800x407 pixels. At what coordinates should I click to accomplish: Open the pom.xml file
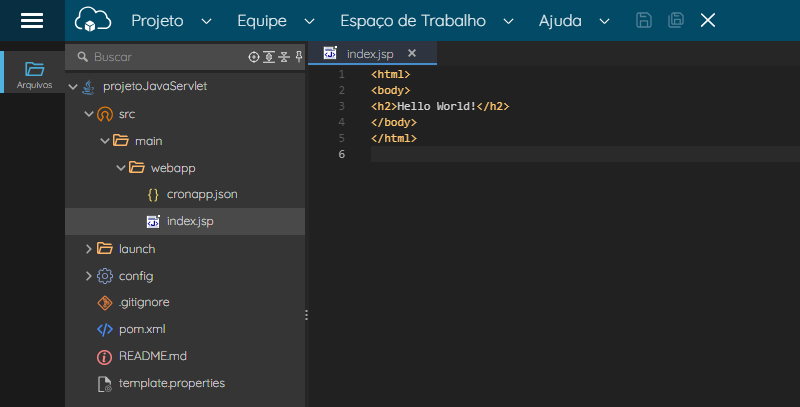click(x=142, y=329)
